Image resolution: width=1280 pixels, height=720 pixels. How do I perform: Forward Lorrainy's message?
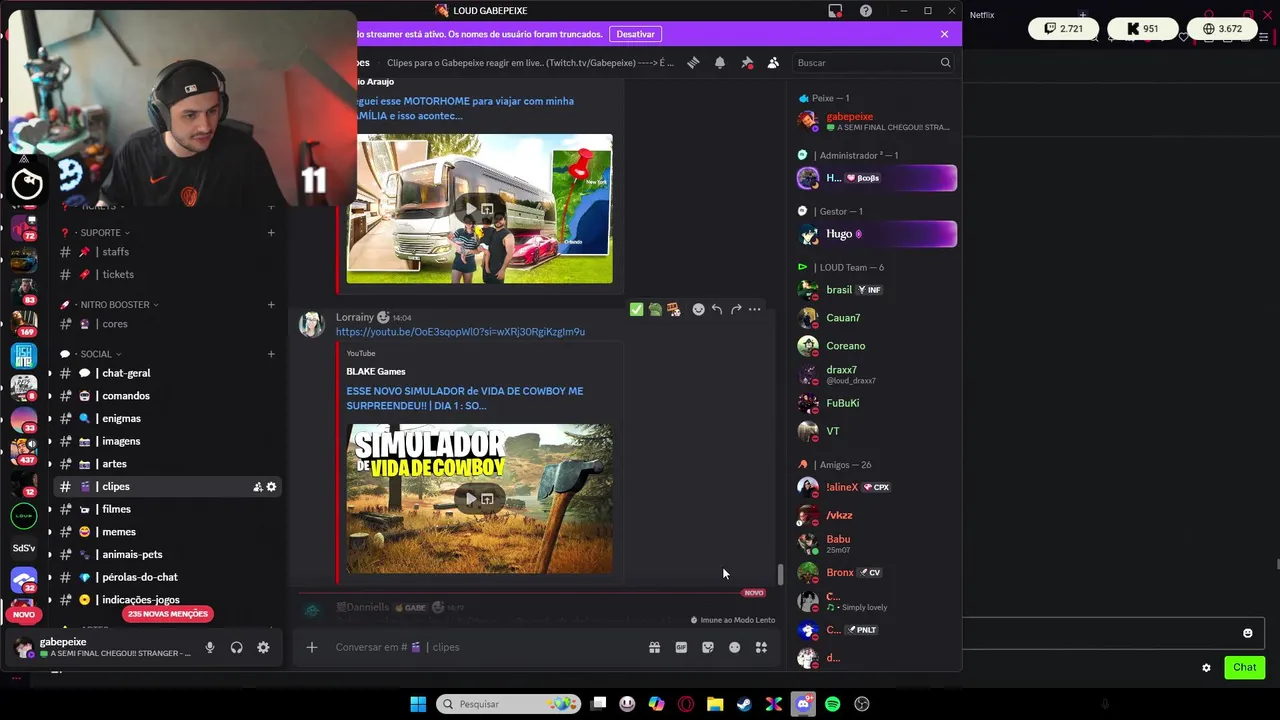point(736,309)
